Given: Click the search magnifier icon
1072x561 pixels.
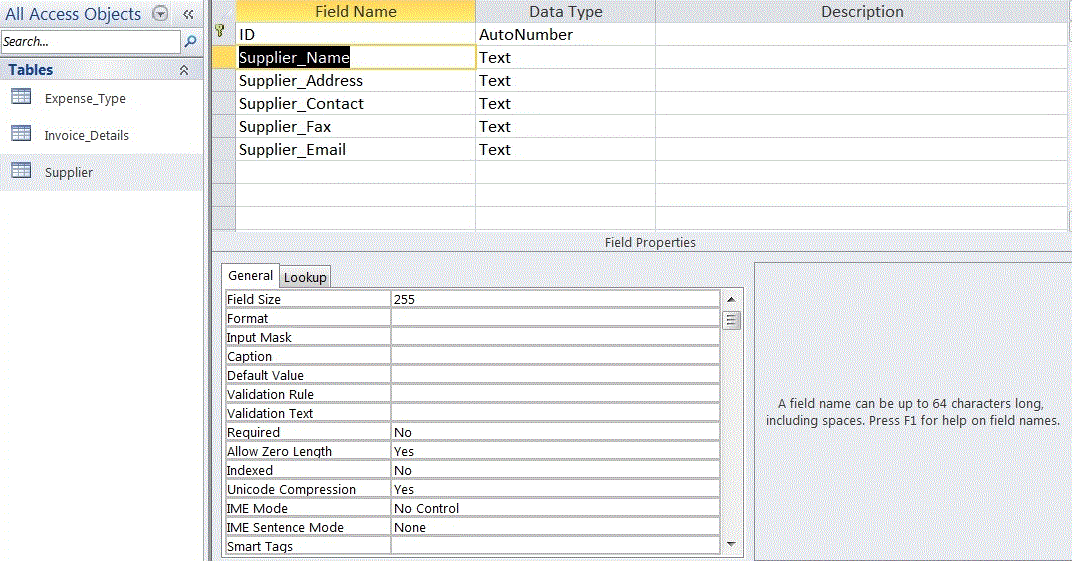Looking at the screenshot, I should (191, 42).
